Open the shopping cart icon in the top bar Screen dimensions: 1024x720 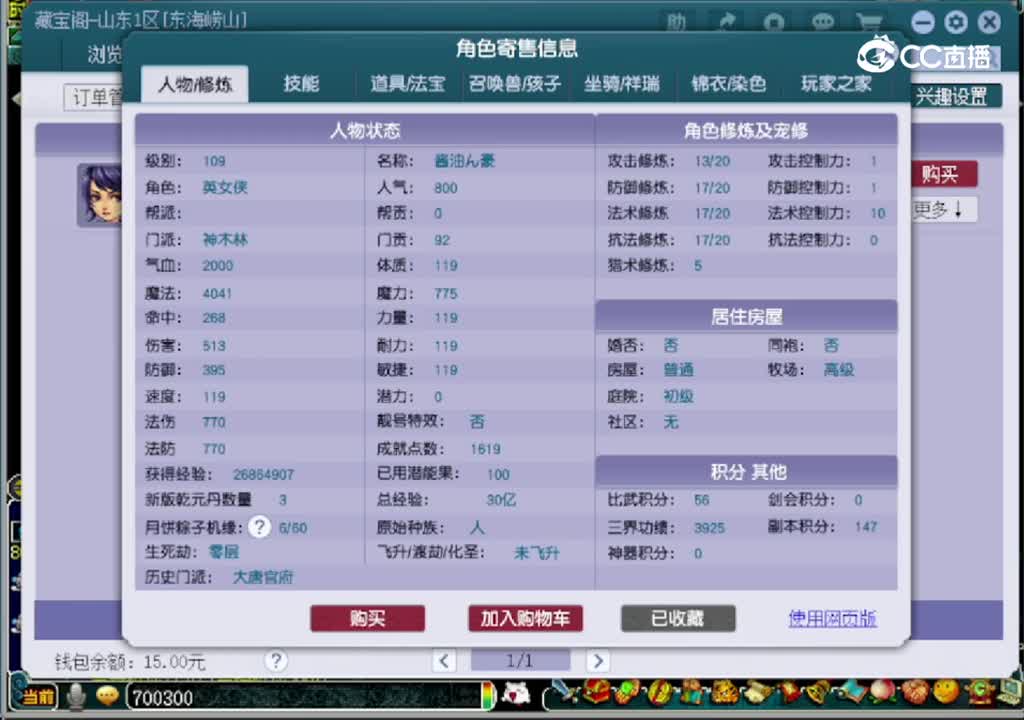870,22
